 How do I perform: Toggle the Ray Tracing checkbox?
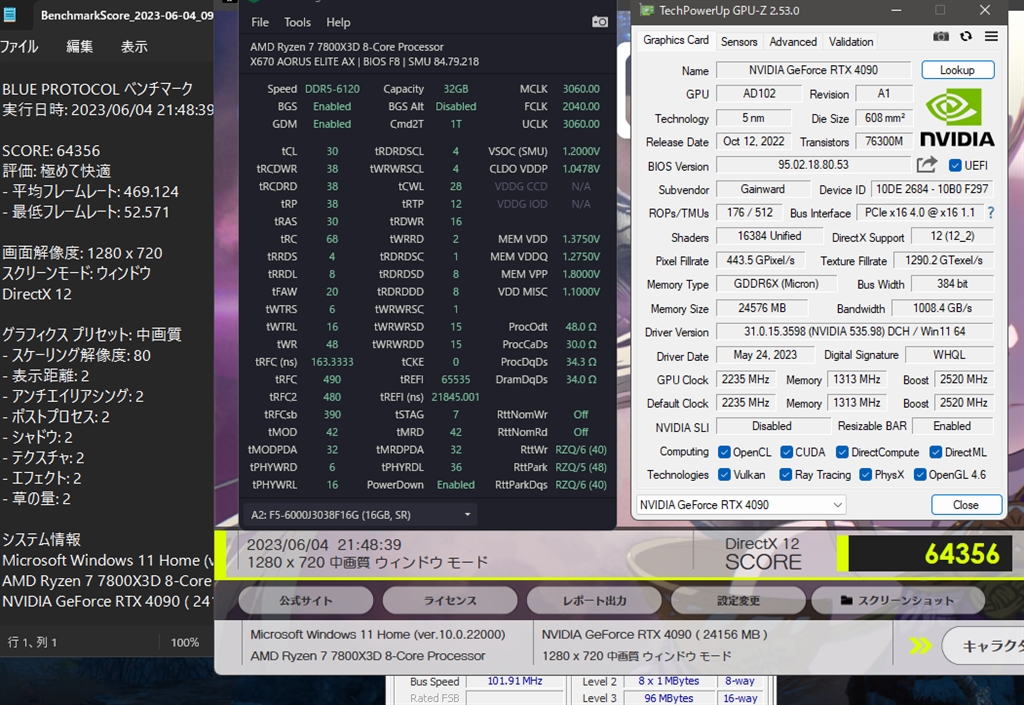[x=786, y=475]
